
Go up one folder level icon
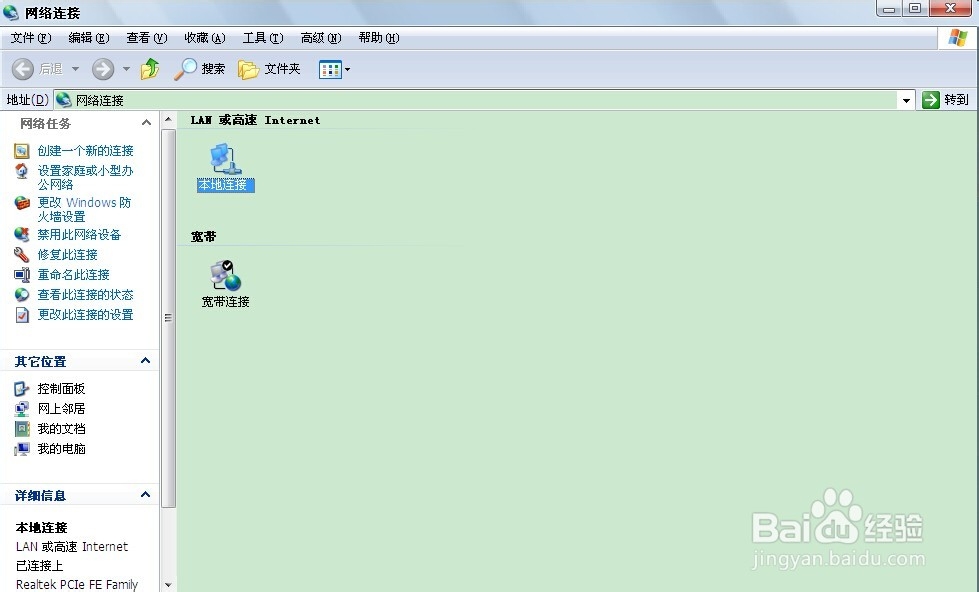click(x=150, y=69)
